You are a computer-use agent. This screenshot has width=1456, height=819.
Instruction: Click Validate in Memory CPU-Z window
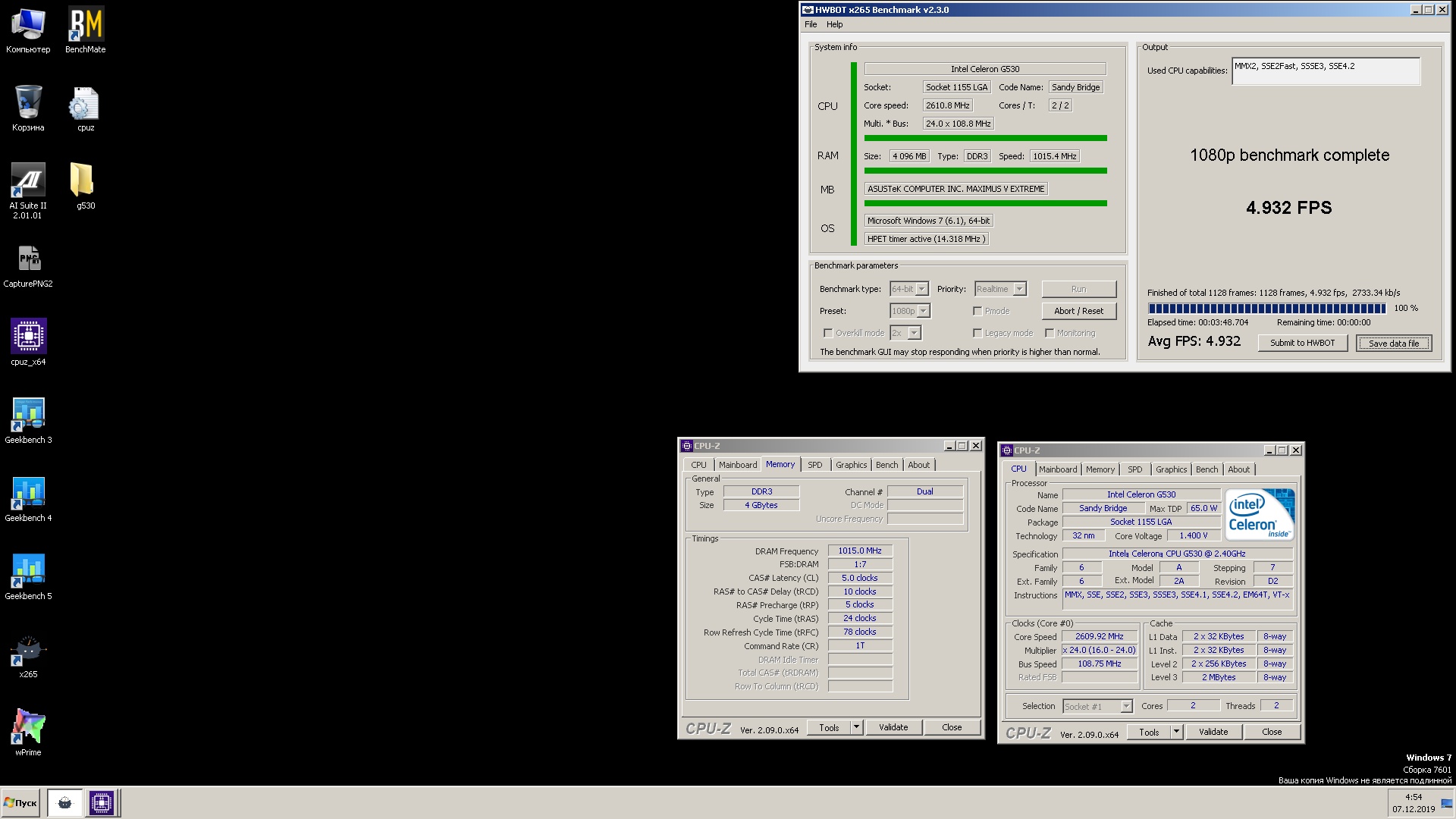(893, 727)
